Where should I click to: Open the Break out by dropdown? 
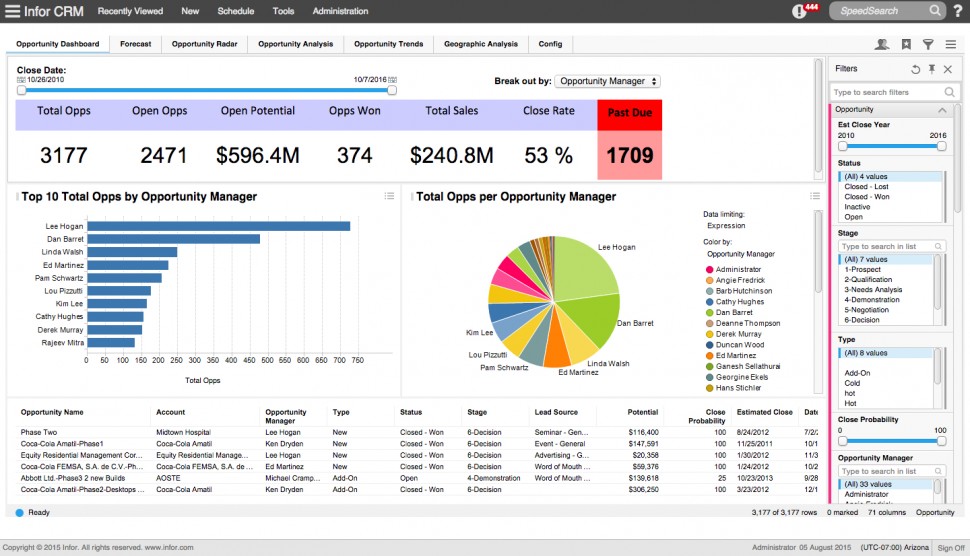607,81
